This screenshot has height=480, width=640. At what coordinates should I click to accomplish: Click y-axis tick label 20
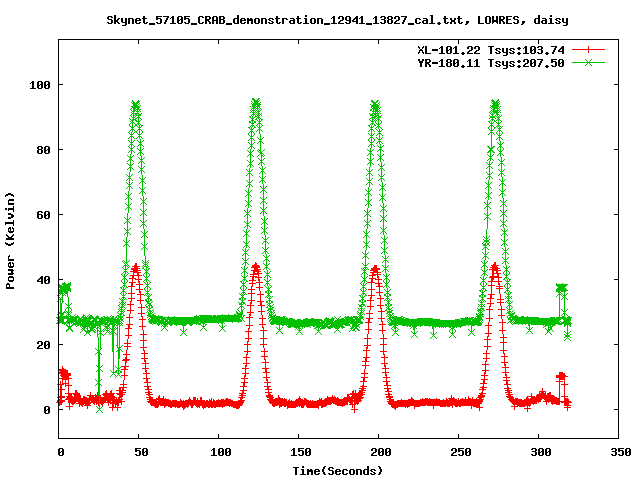pyautogui.click(x=43, y=345)
